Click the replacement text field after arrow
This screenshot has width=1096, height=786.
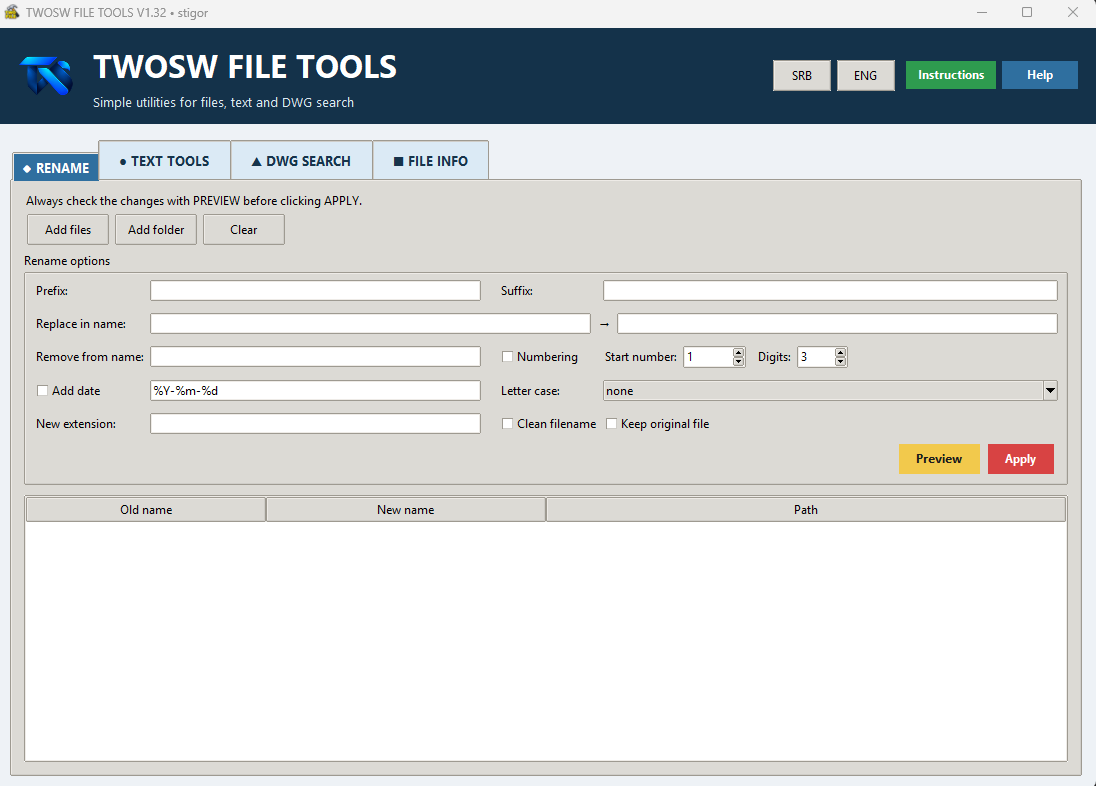pos(837,323)
